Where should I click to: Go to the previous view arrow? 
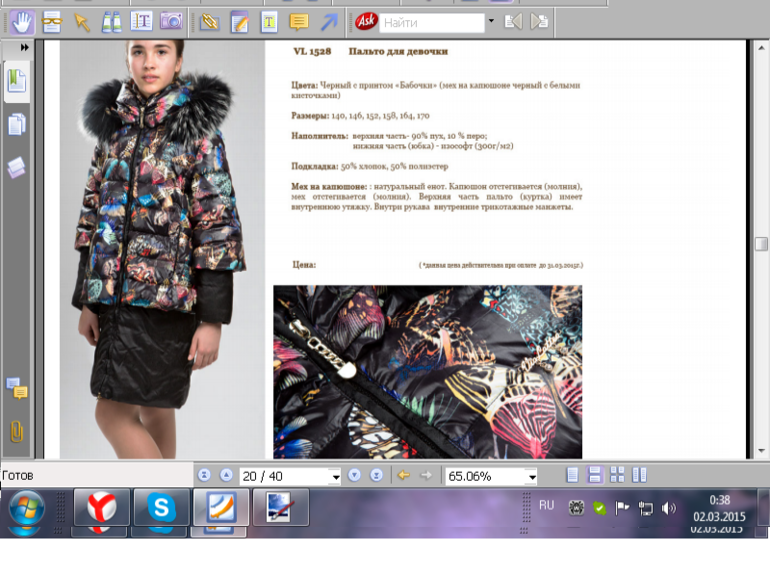(404, 476)
